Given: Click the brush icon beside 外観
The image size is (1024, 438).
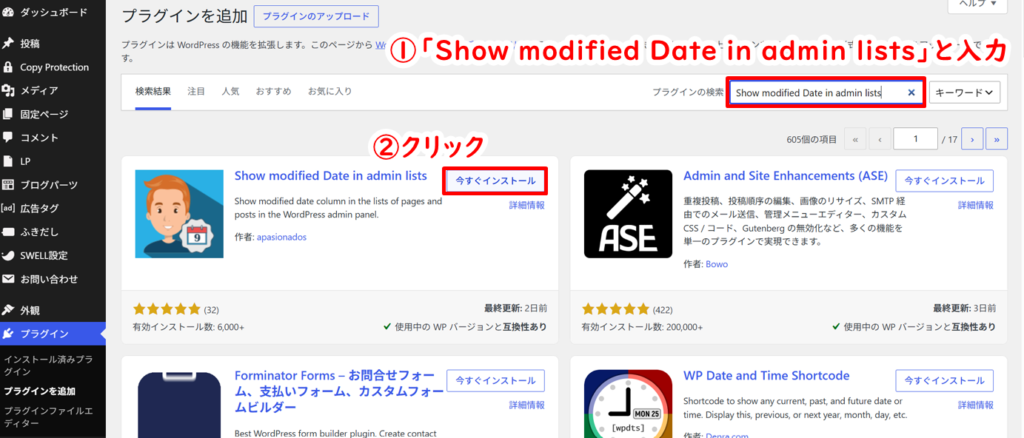Looking at the screenshot, I should tap(8, 310).
